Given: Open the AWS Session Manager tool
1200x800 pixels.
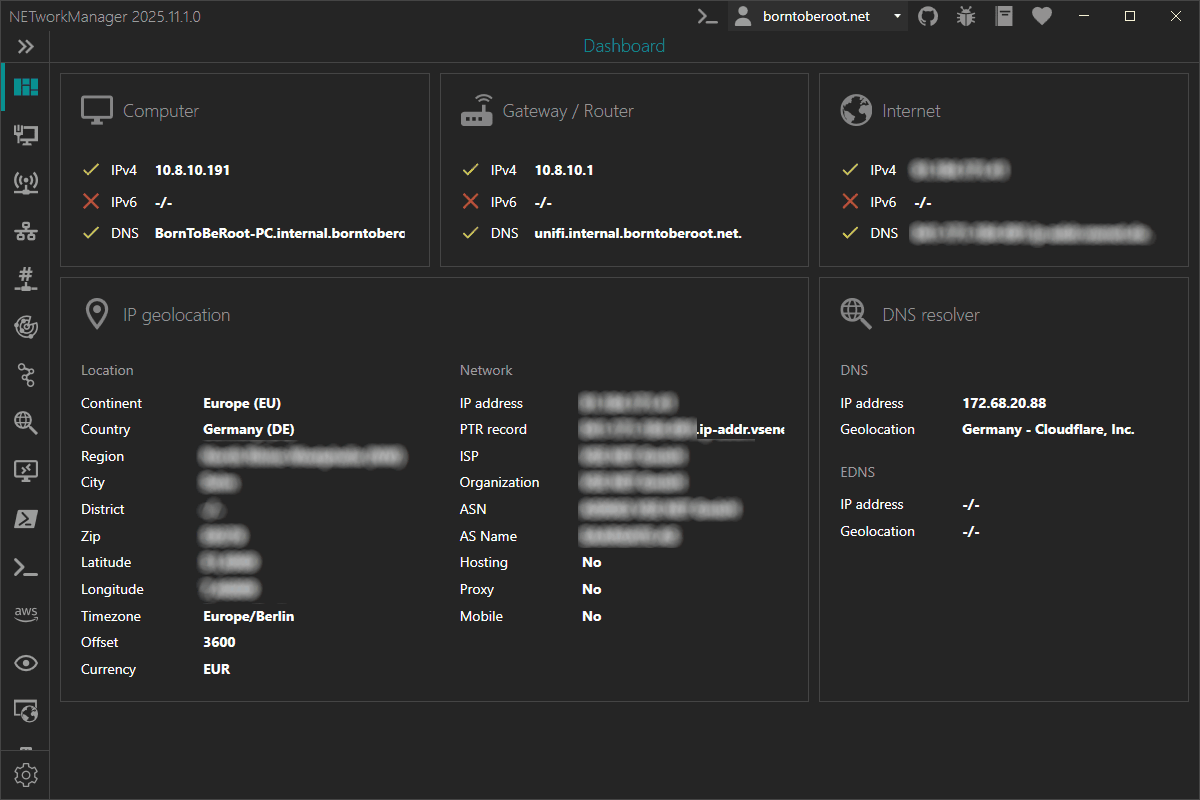Looking at the screenshot, I should tap(25, 613).
